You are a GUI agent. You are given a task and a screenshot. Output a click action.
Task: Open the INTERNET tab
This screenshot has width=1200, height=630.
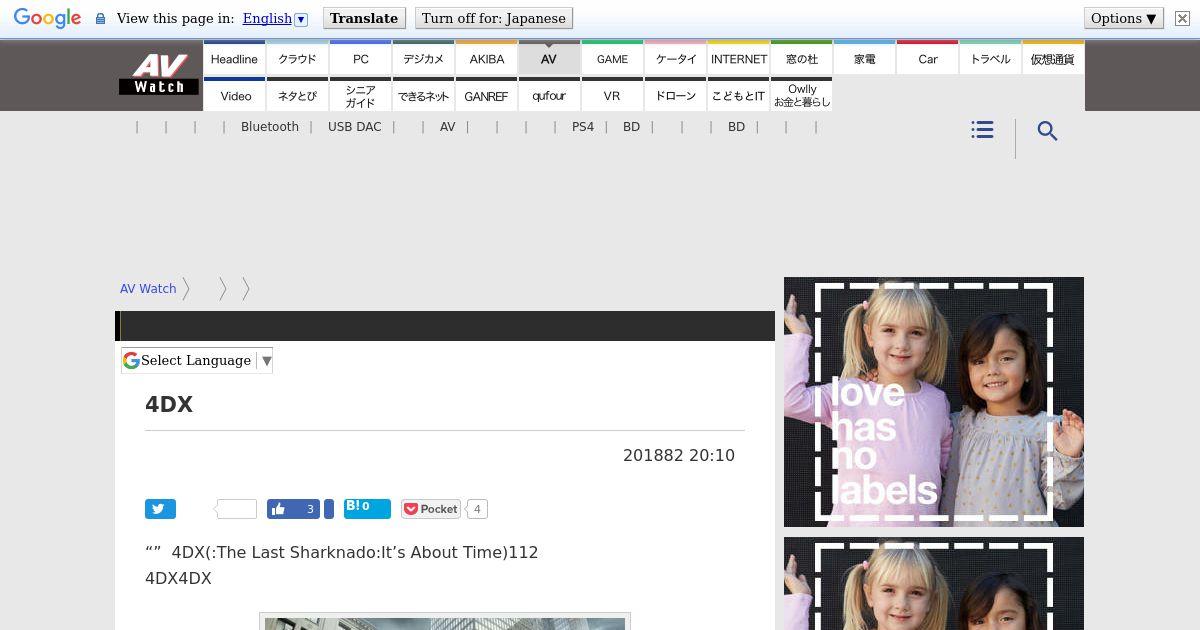tap(738, 58)
